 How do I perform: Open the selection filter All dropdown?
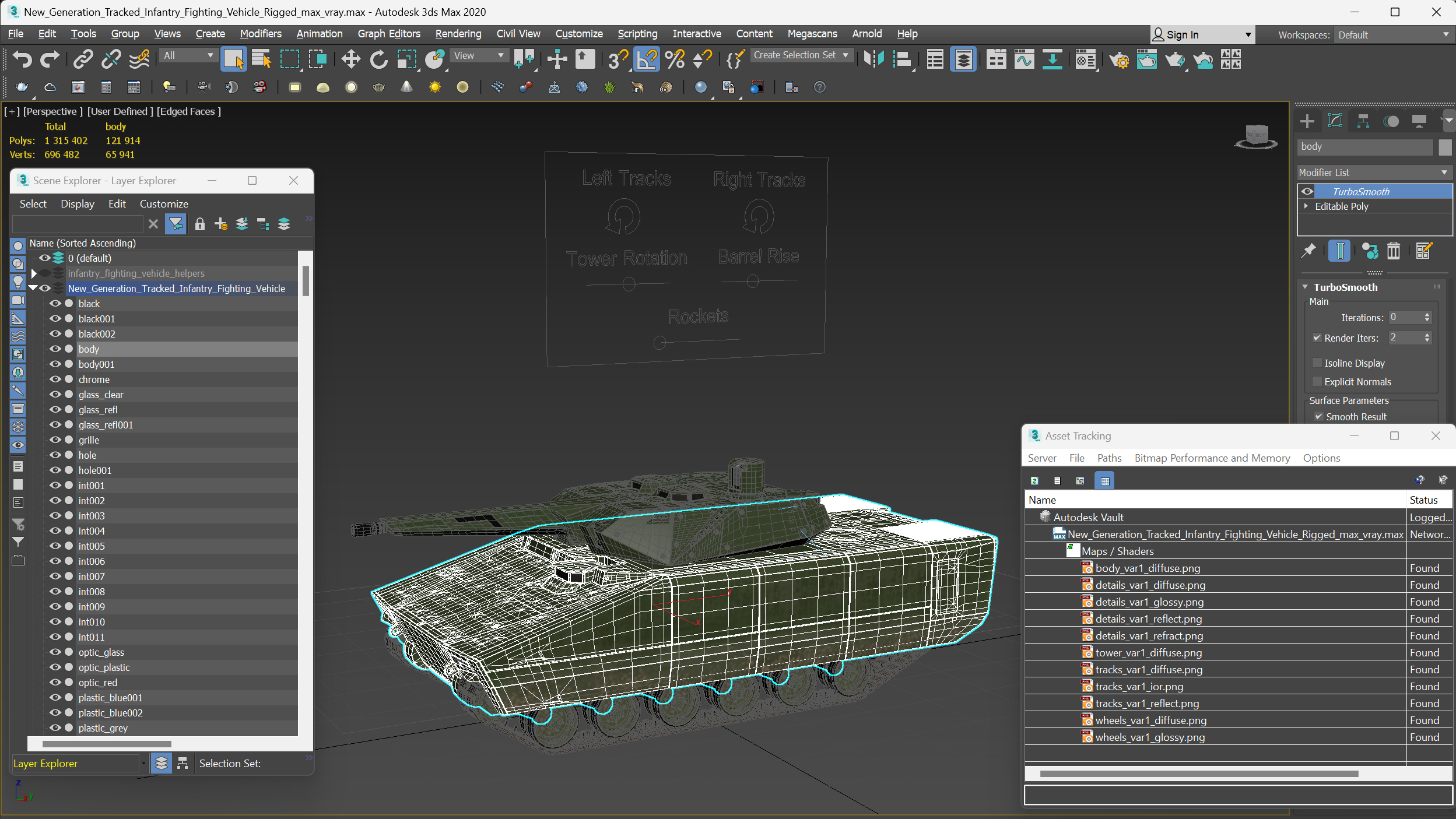point(188,55)
